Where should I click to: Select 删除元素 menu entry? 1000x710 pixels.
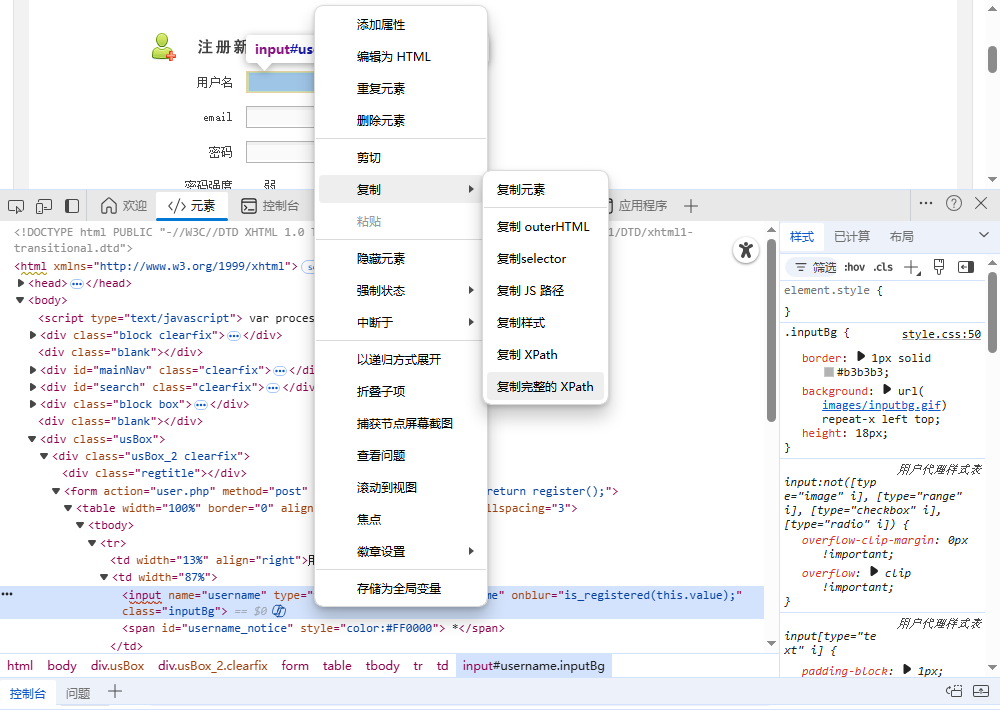[x=401, y=121]
